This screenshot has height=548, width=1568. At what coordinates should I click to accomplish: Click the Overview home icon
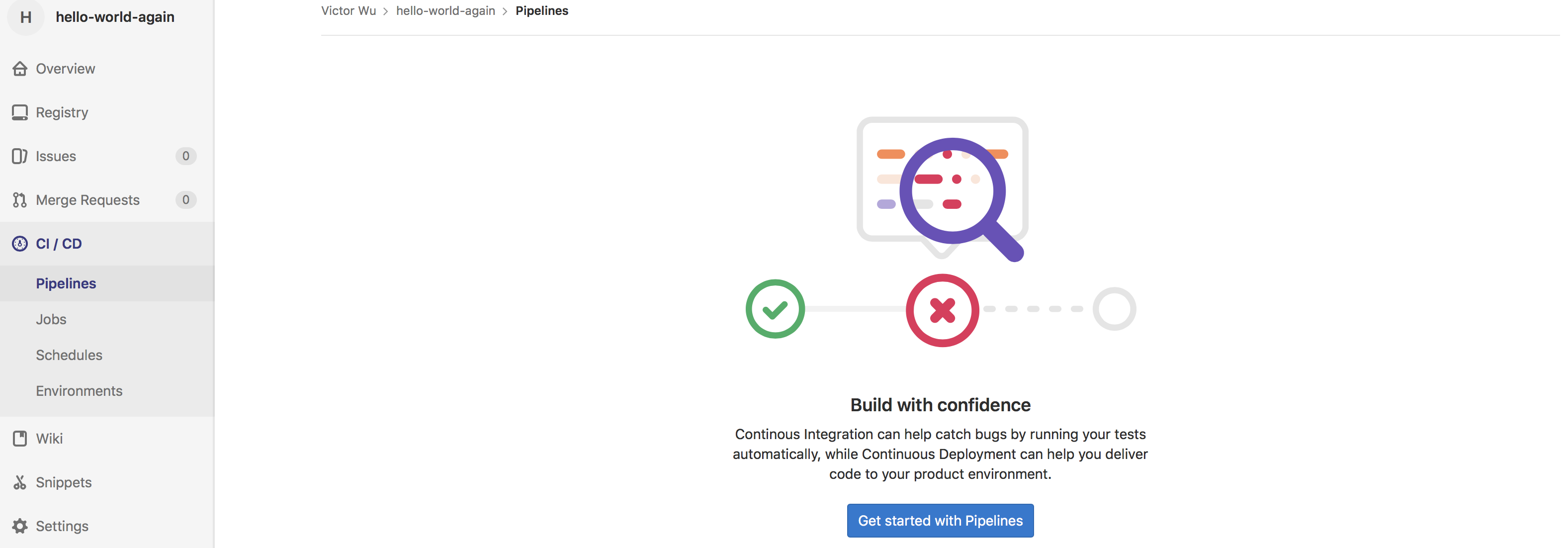(x=19, y=69)
